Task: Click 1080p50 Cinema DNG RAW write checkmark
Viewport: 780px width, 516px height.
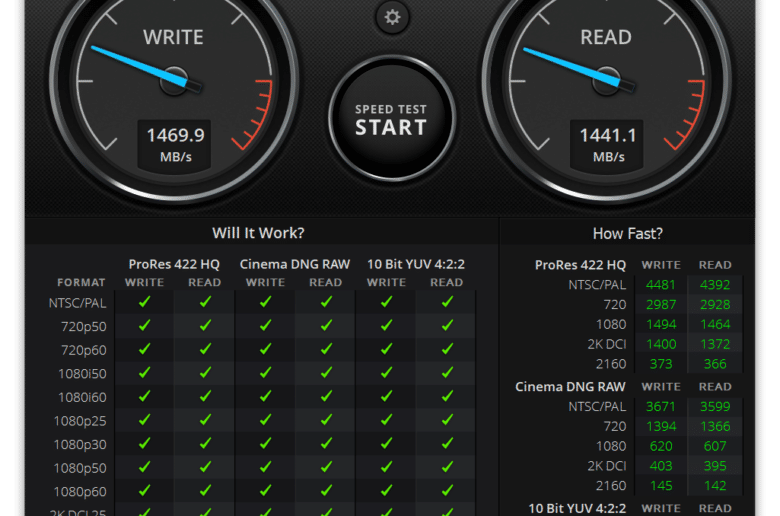Action: tap(266, 467)
